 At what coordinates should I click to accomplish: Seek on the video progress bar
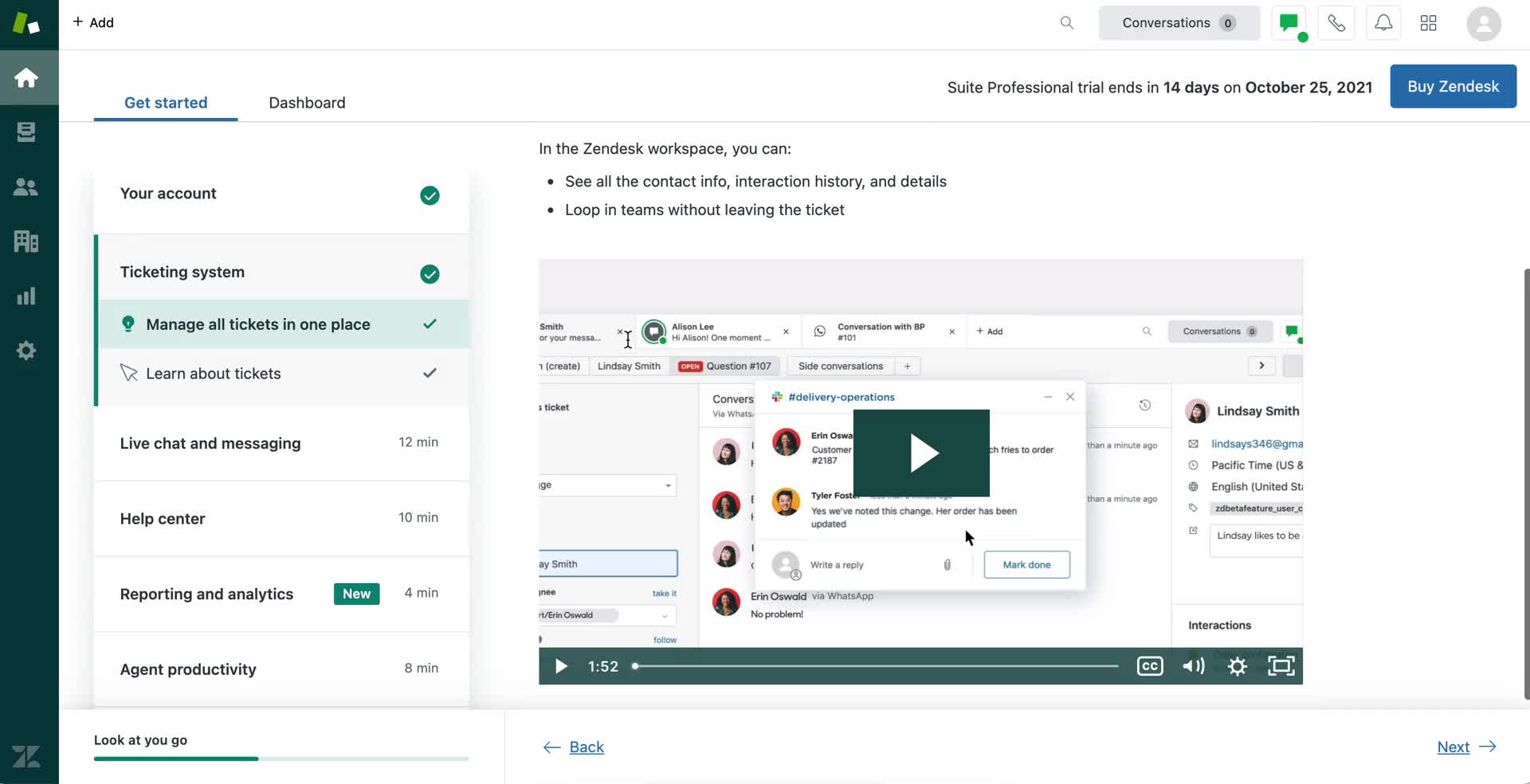(x=875, y=666)
